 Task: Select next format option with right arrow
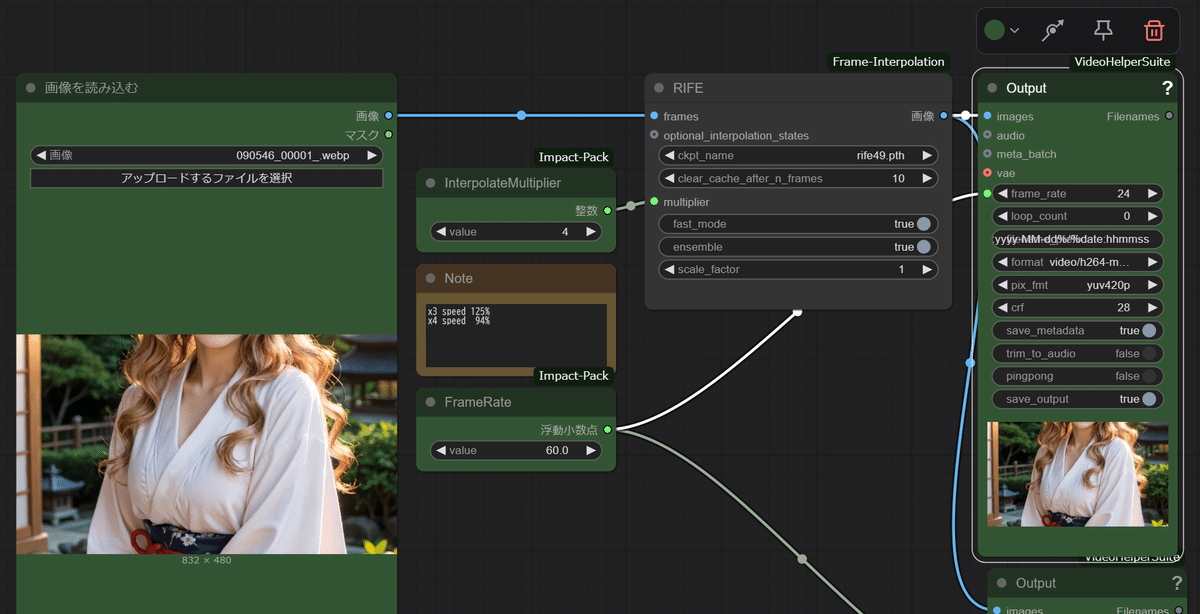[x=1153, y=262]
